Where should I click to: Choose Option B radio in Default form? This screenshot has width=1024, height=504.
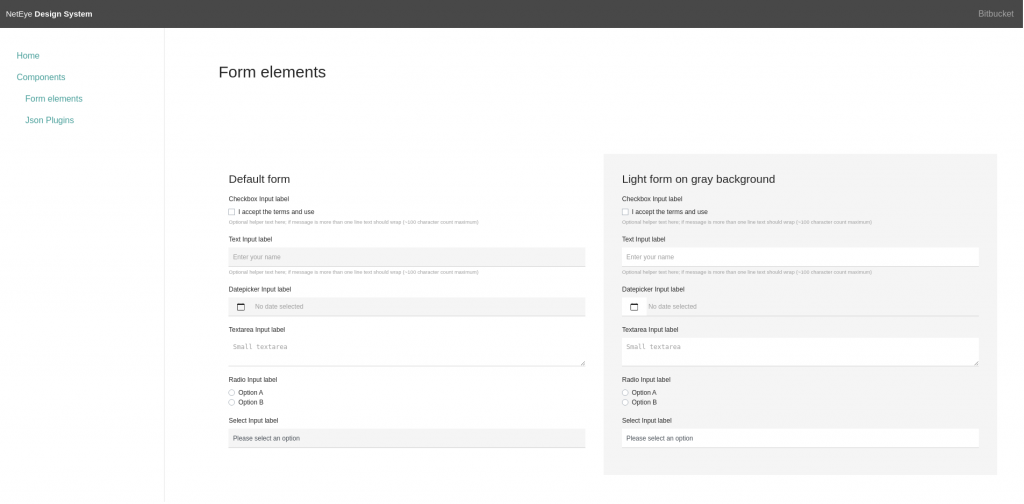point(232,402)
